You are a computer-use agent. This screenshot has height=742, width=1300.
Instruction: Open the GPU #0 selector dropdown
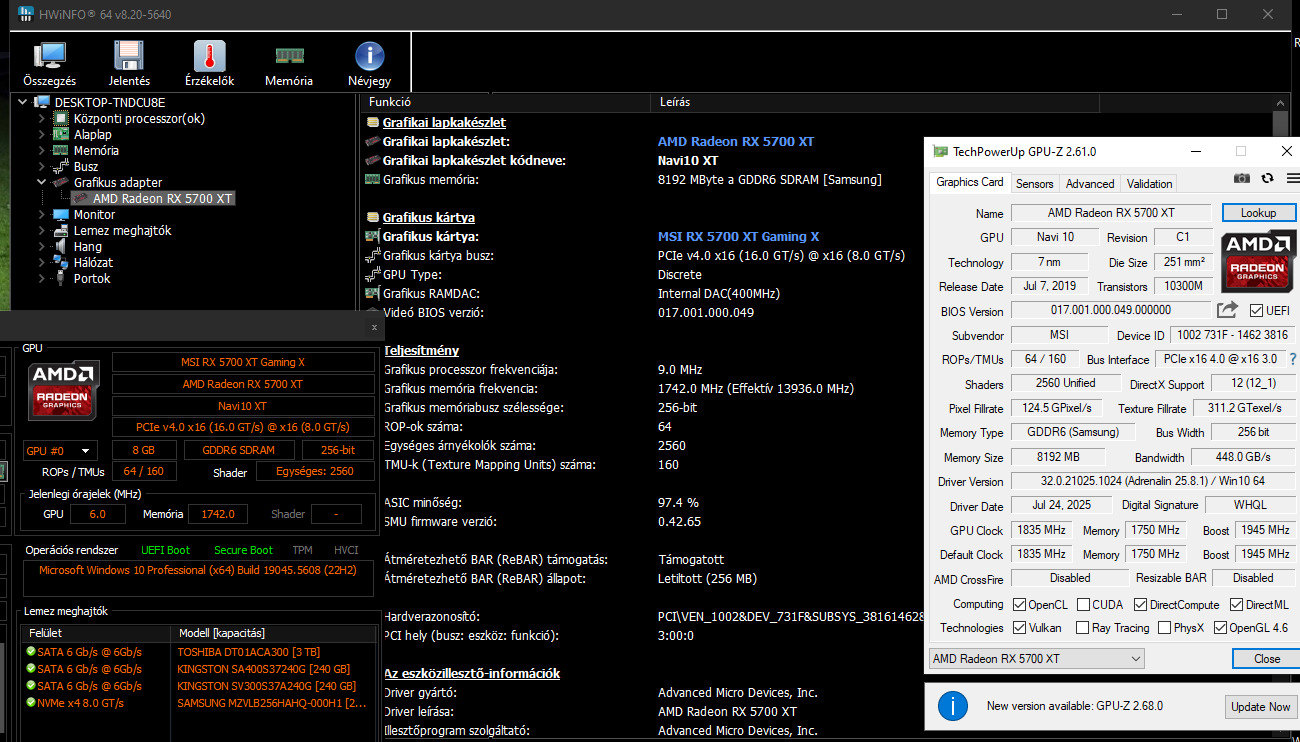60,451
